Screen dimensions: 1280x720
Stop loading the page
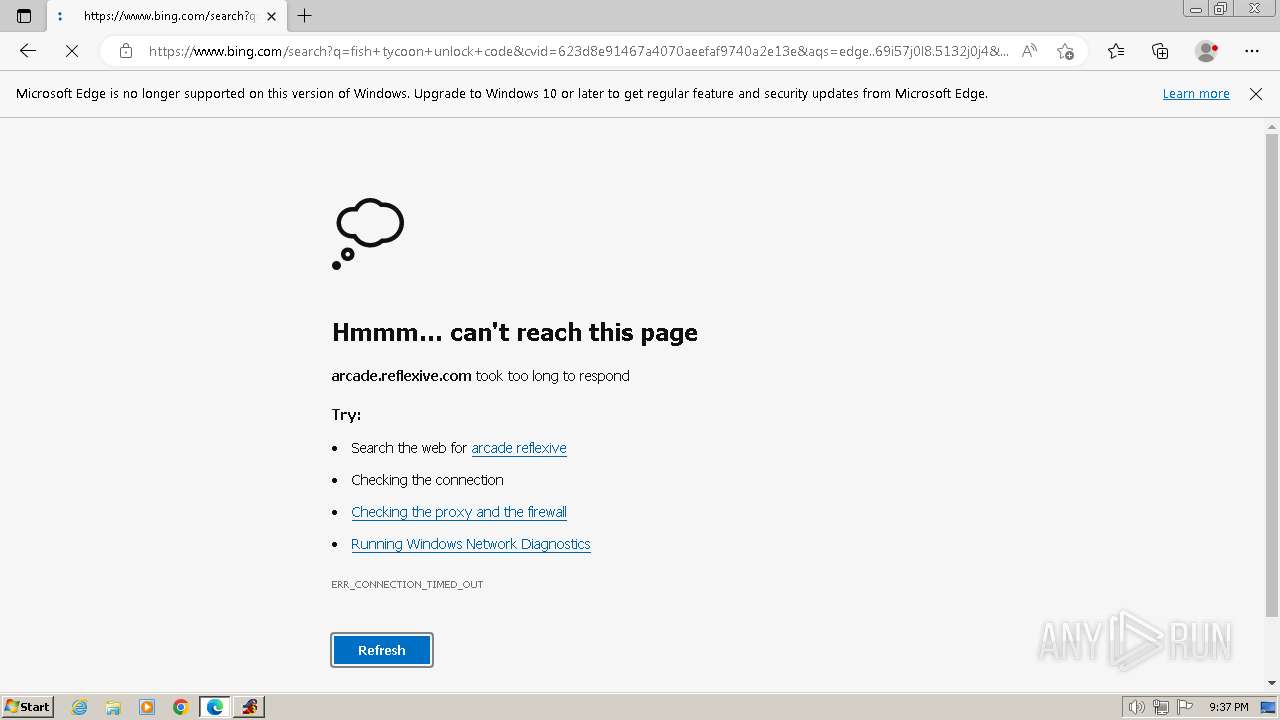coord(72,51)
